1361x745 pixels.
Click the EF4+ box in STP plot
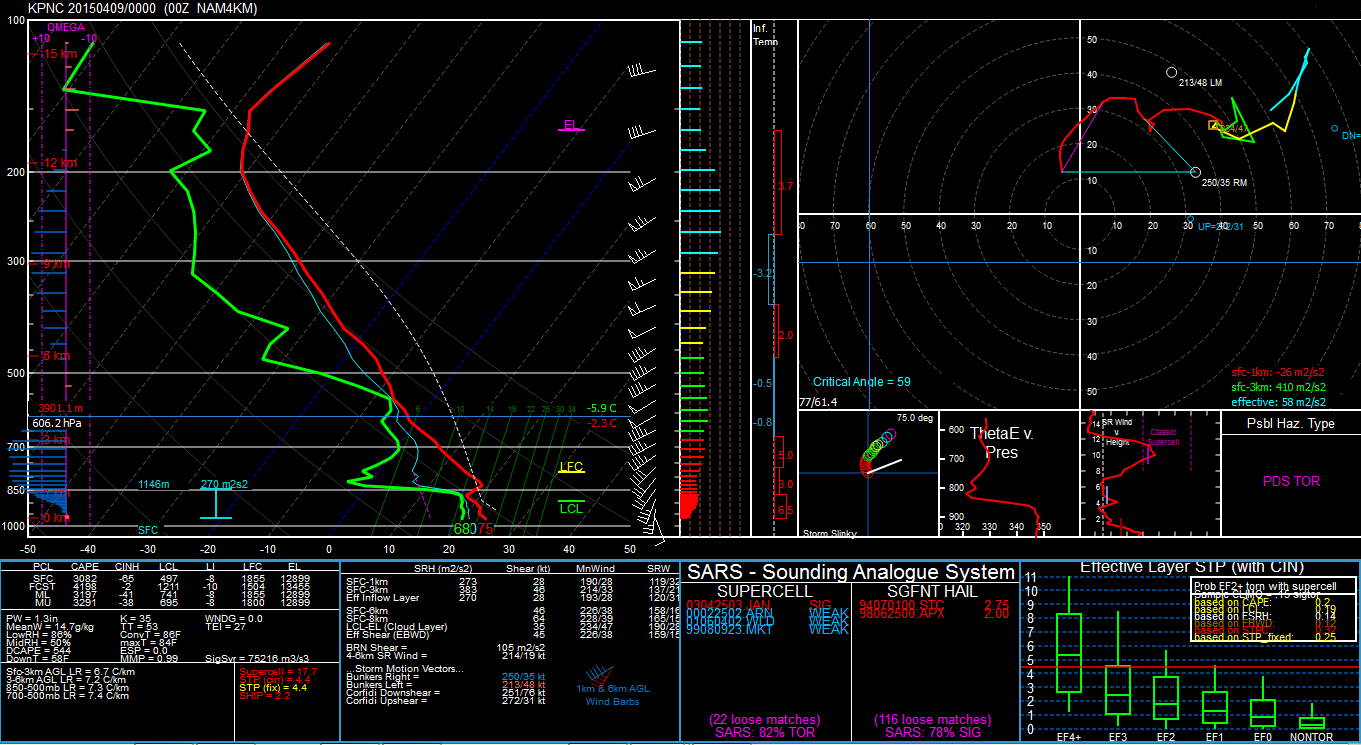point(1069,653)
